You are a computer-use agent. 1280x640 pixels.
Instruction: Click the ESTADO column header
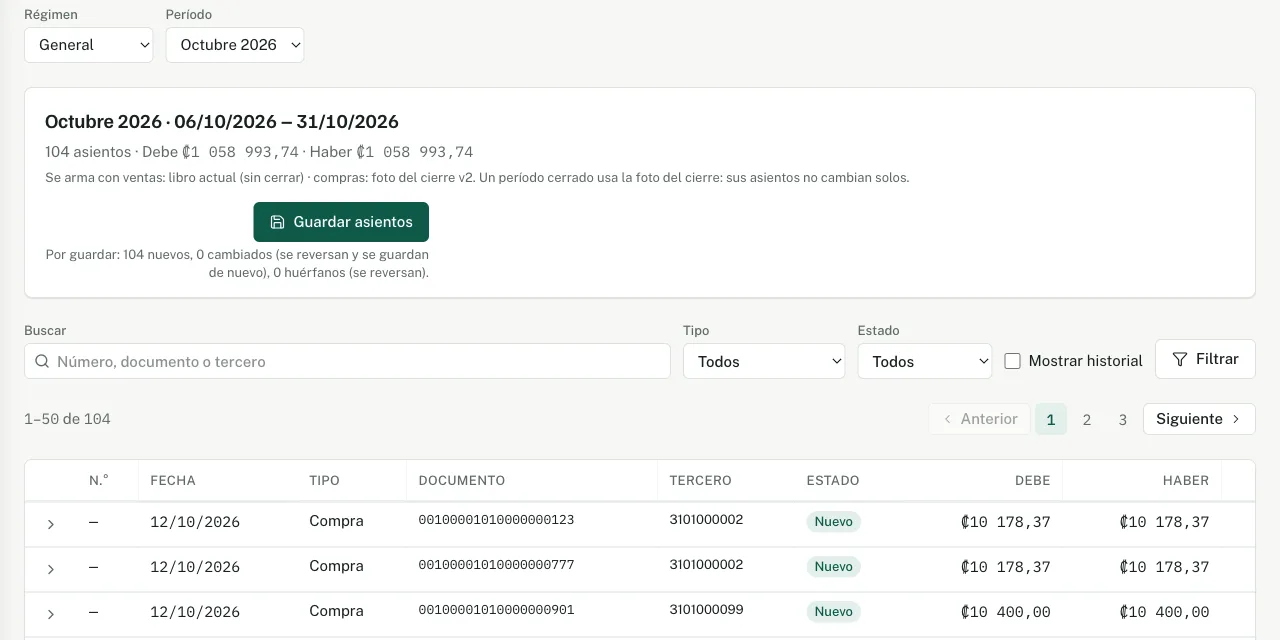point(833,481)
